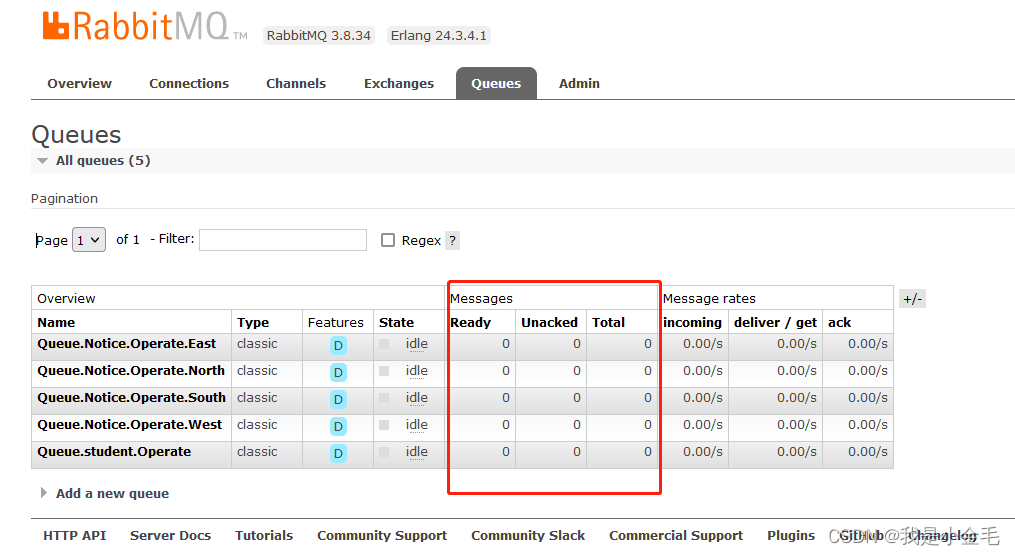
Task: Sort by the incoming rate column header
Action: pyautogui.click(x=693, y=322)
